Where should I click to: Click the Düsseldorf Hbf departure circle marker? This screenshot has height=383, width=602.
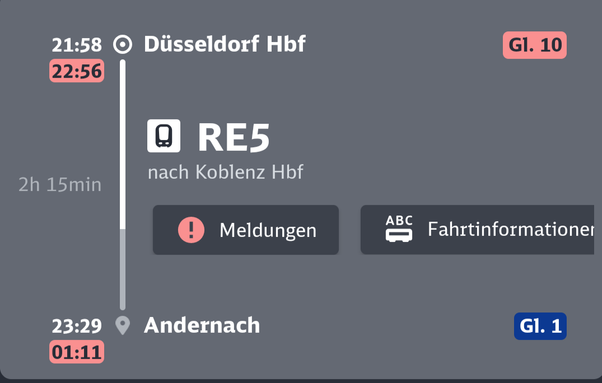pos(122,45)
